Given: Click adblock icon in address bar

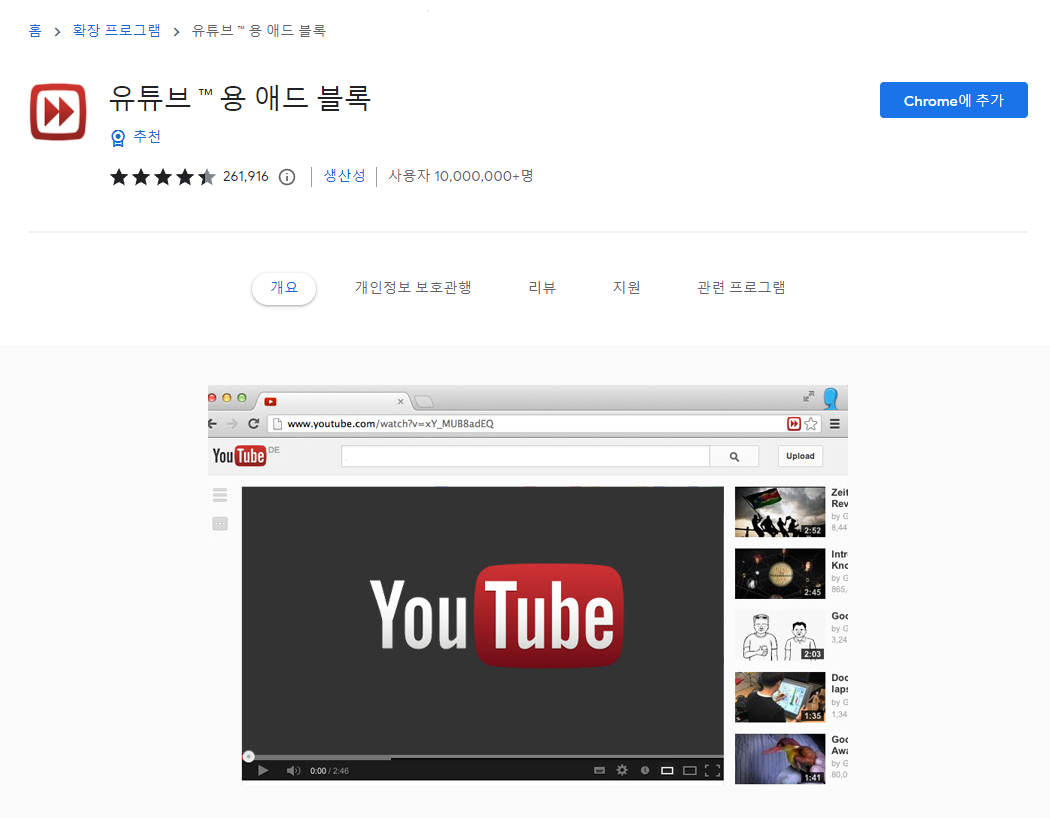Looking at the screenshot, I should coord(794,424).
